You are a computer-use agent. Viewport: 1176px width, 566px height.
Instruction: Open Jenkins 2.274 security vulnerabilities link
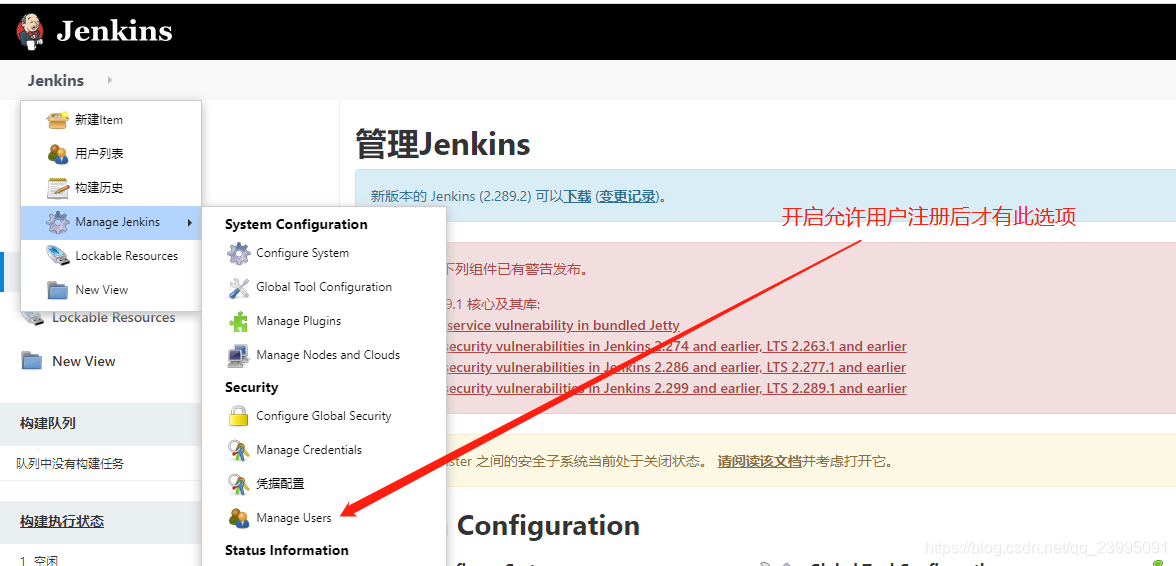click(x=676, y=346)
